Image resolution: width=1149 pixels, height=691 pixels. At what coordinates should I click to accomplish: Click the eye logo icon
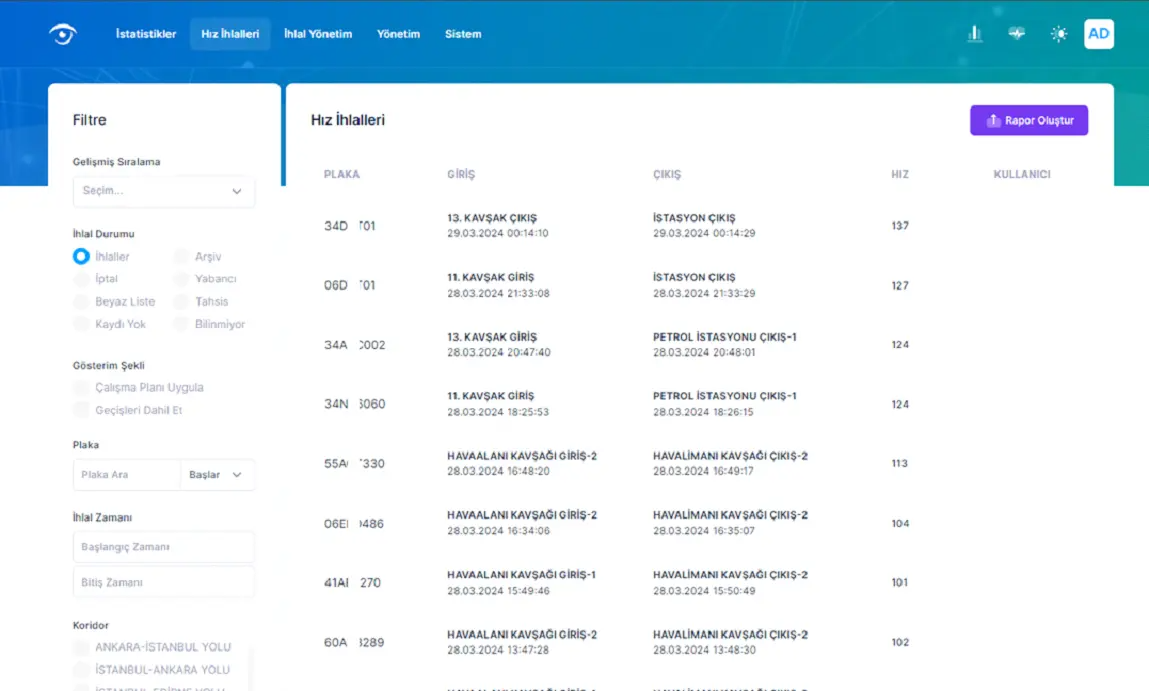[63, 34]
